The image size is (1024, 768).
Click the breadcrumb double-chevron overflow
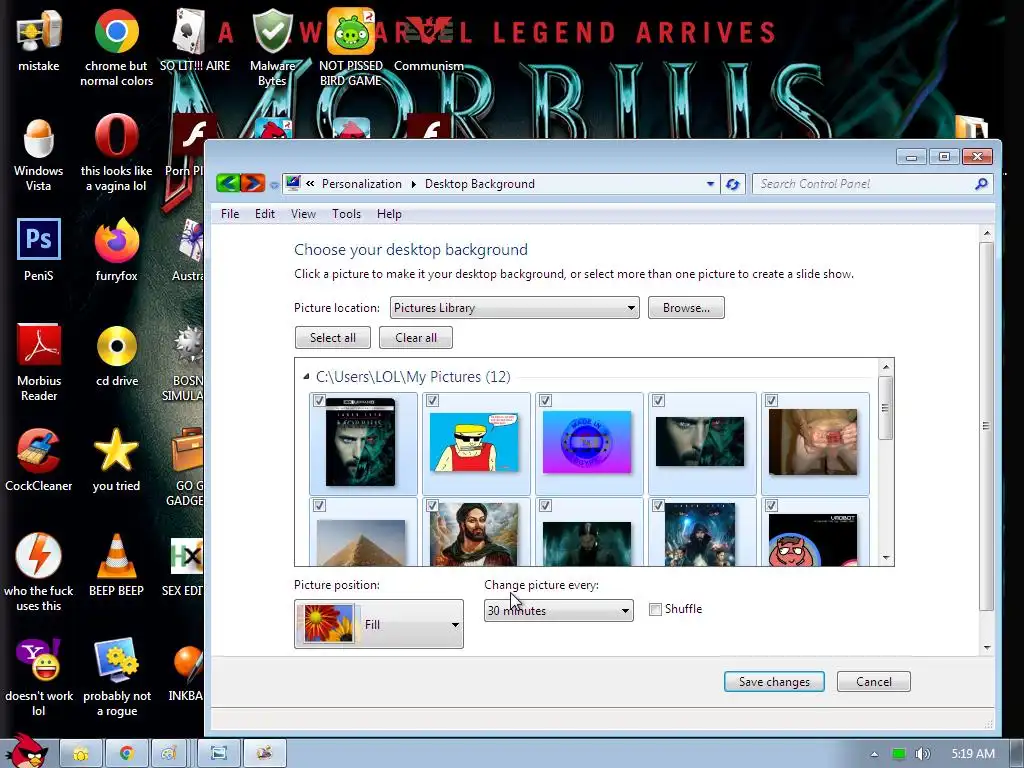pos(310,184)
